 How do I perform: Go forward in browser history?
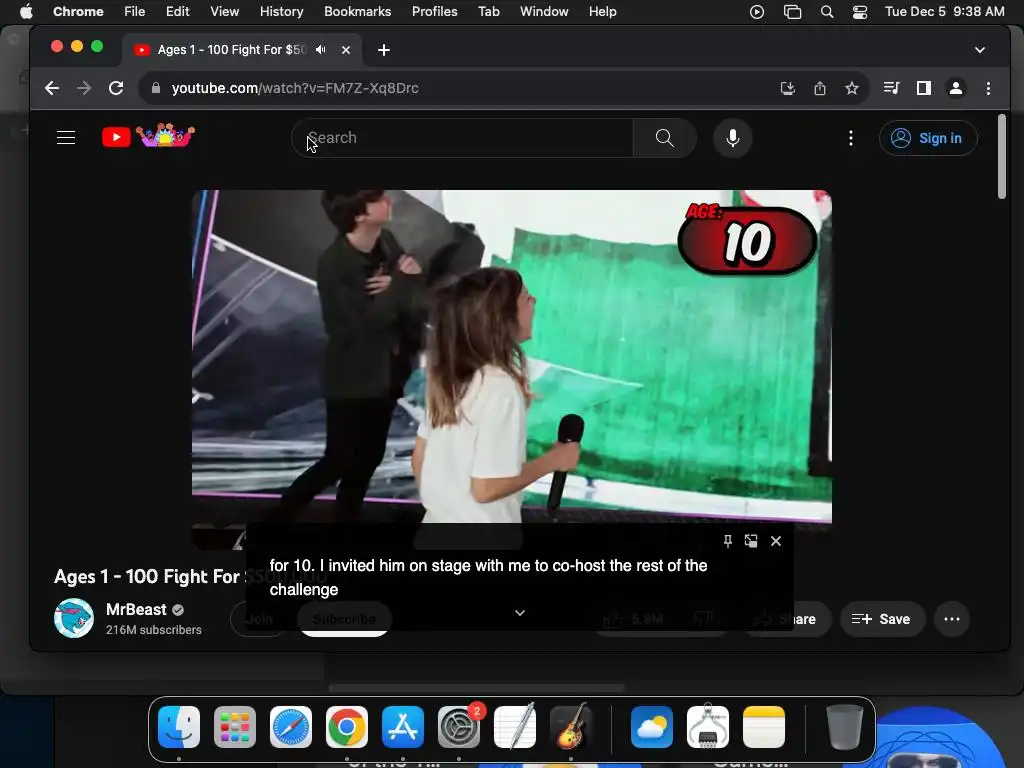(x=84, y=88)
